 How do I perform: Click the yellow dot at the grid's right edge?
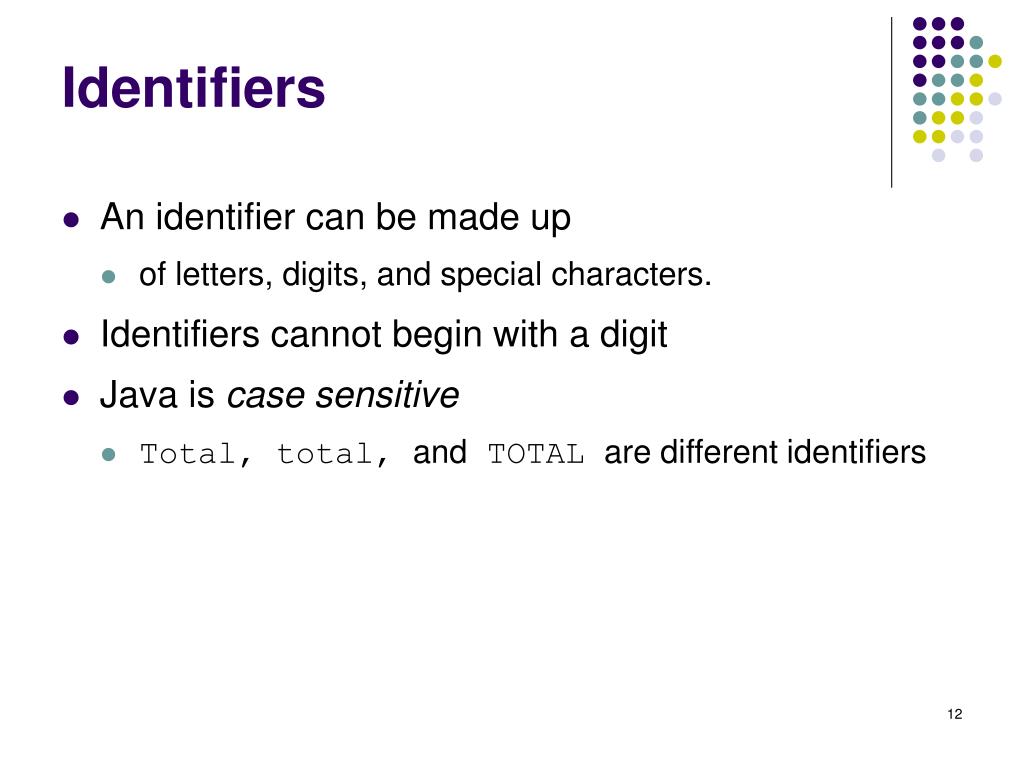pyautogui.click(x=995, y=61)
